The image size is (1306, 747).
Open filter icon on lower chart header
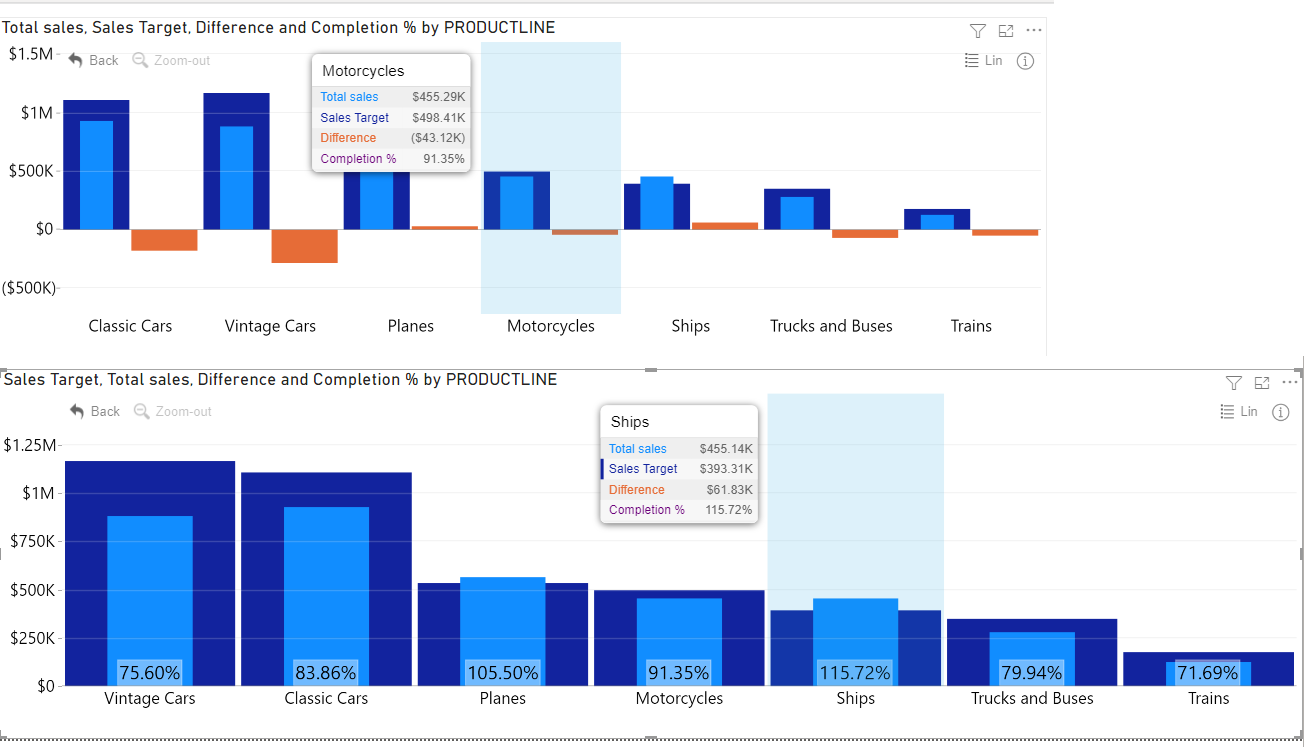coord(1234,383)
